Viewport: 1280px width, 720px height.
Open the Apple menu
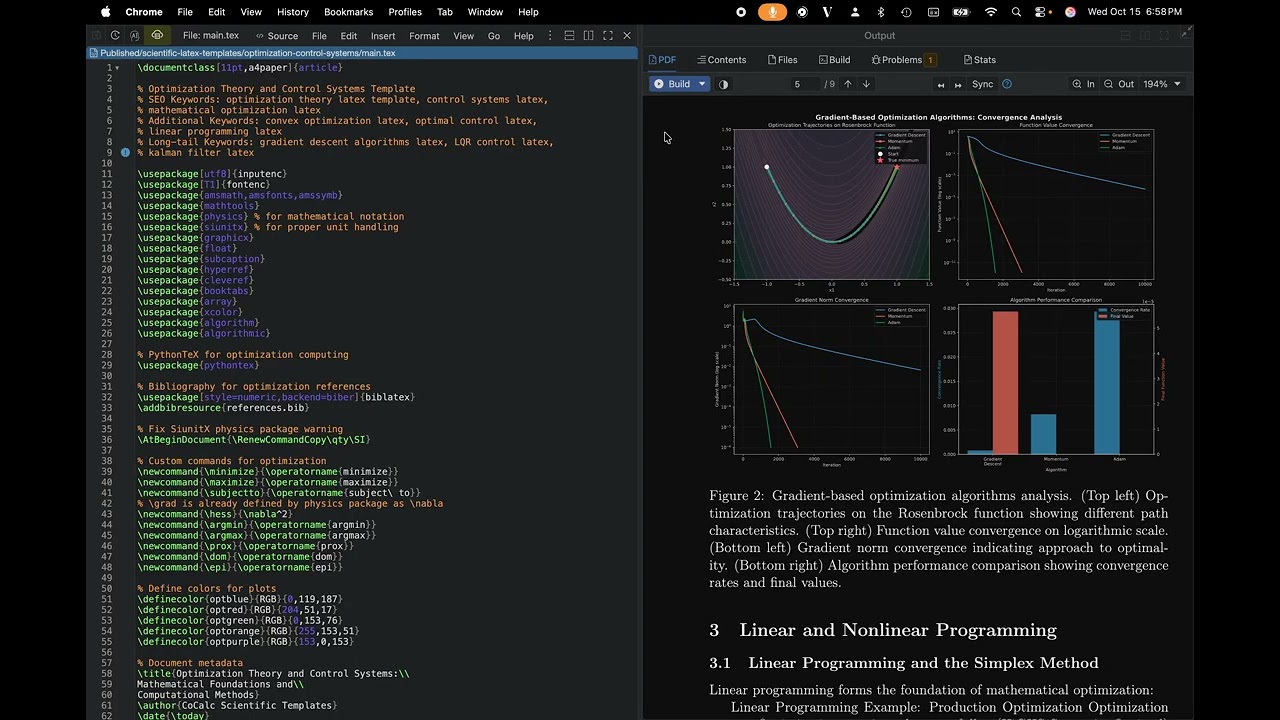(x=106, y=12)
